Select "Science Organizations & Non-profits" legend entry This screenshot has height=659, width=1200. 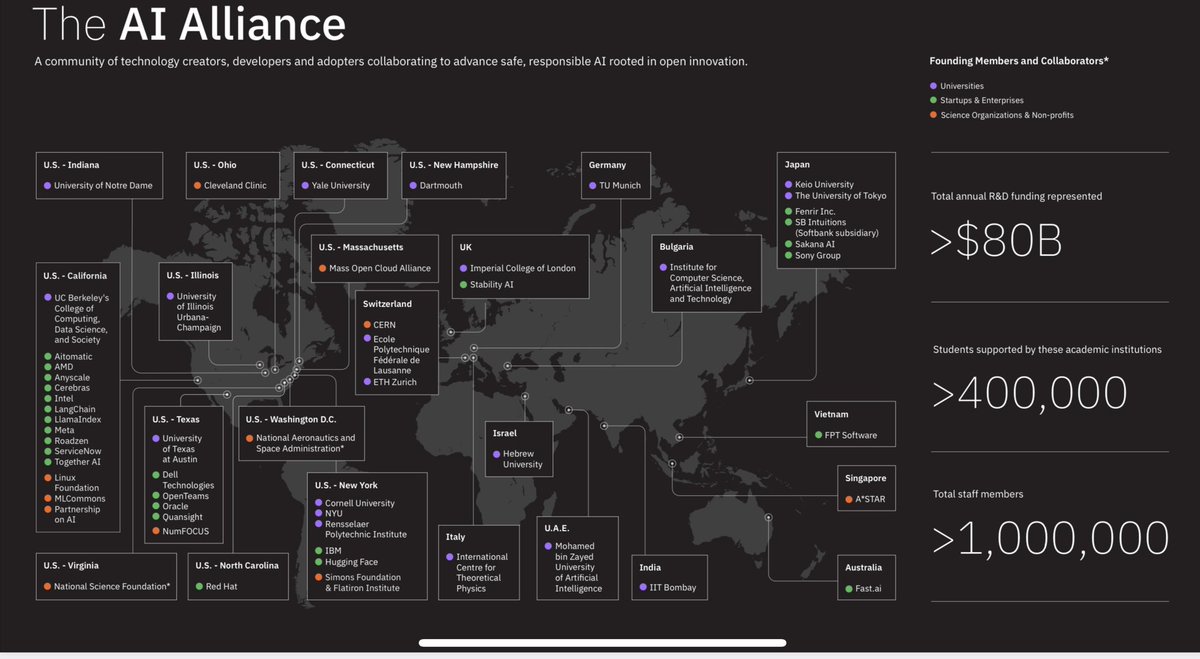click(x=1008, y=115)
